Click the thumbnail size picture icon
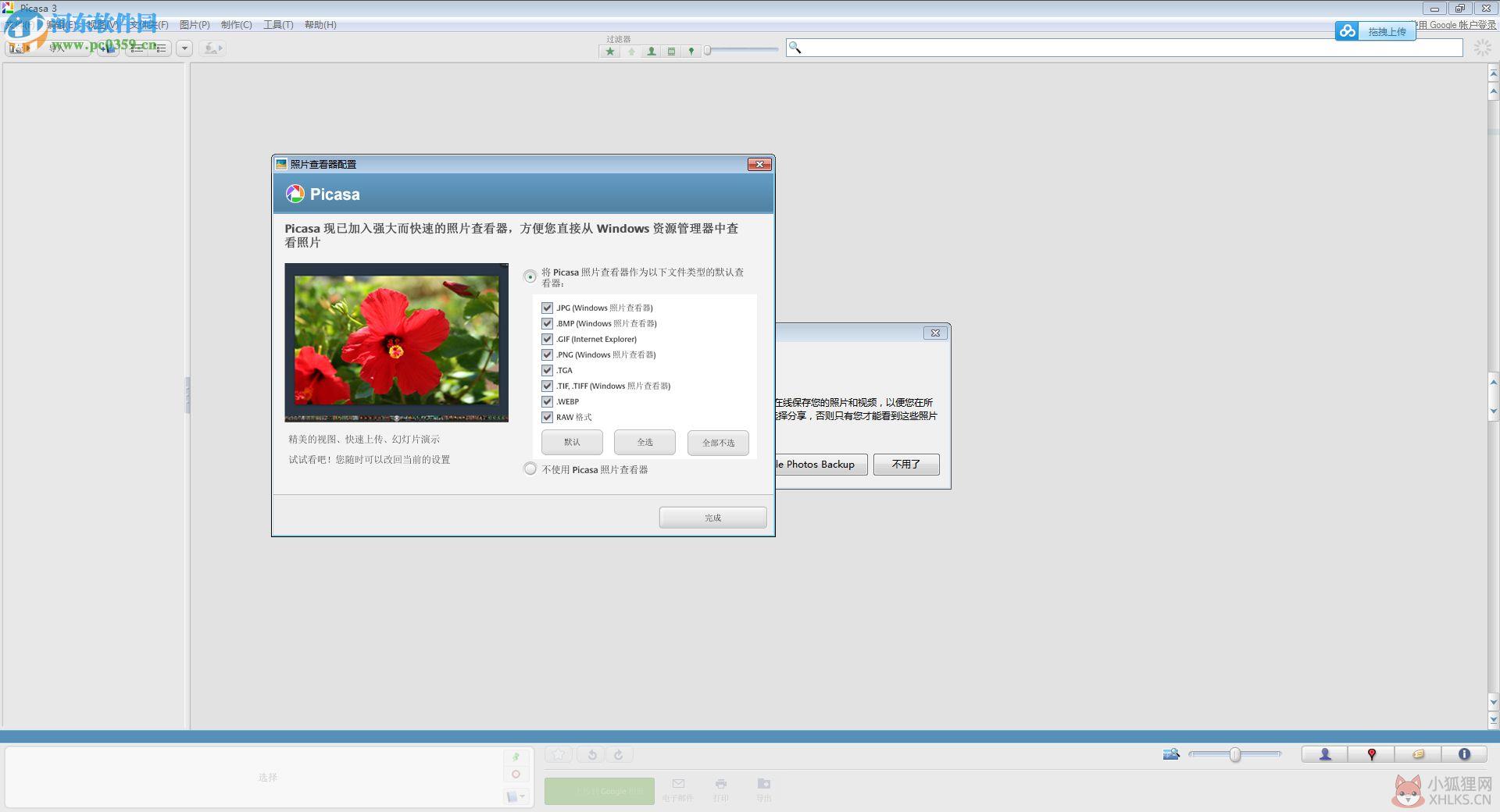Viewport: 1500px width, 812px height. [x=1171, y=754]
